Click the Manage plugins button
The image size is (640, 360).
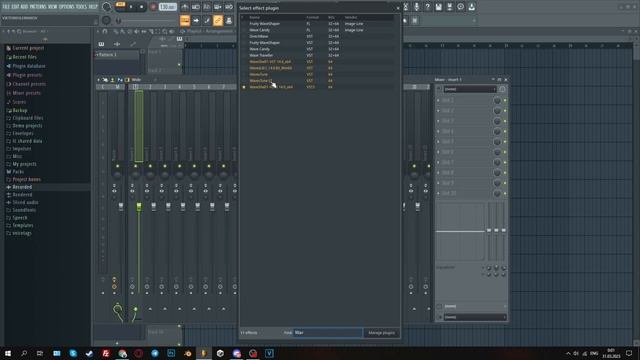(381, 333)
